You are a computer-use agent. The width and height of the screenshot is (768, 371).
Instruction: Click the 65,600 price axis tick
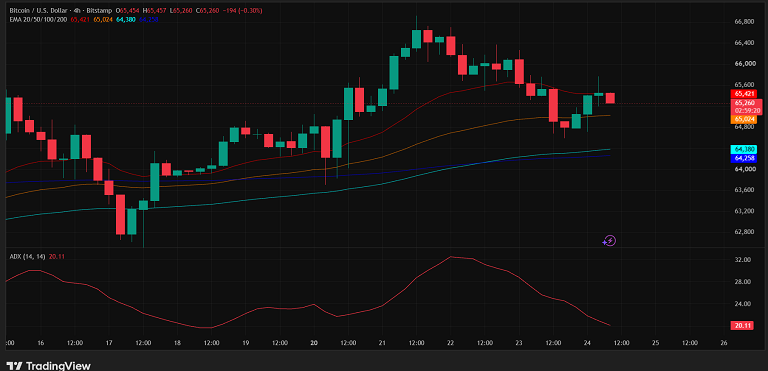(744, 85)
